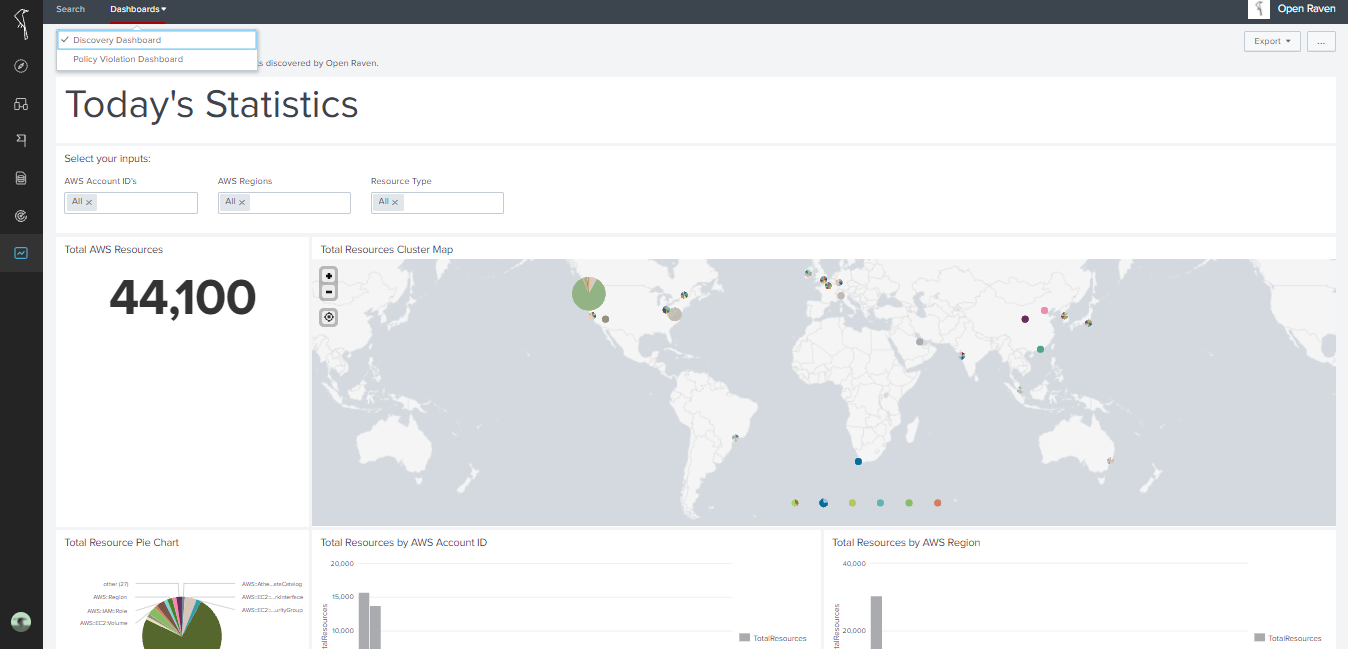The height and width of the screenshot is (649, 1348).
Task: Open the Resource Type multiselect field
Action: [x=437, y=203]
